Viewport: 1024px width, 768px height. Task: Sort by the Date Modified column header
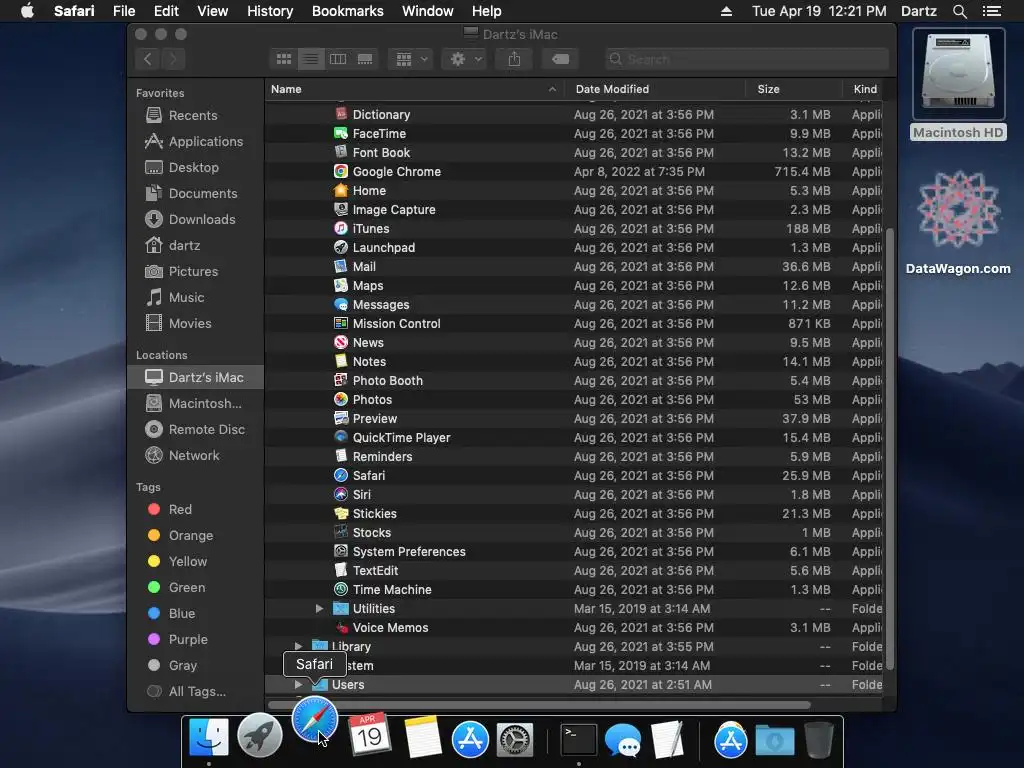tap(654, 89)
